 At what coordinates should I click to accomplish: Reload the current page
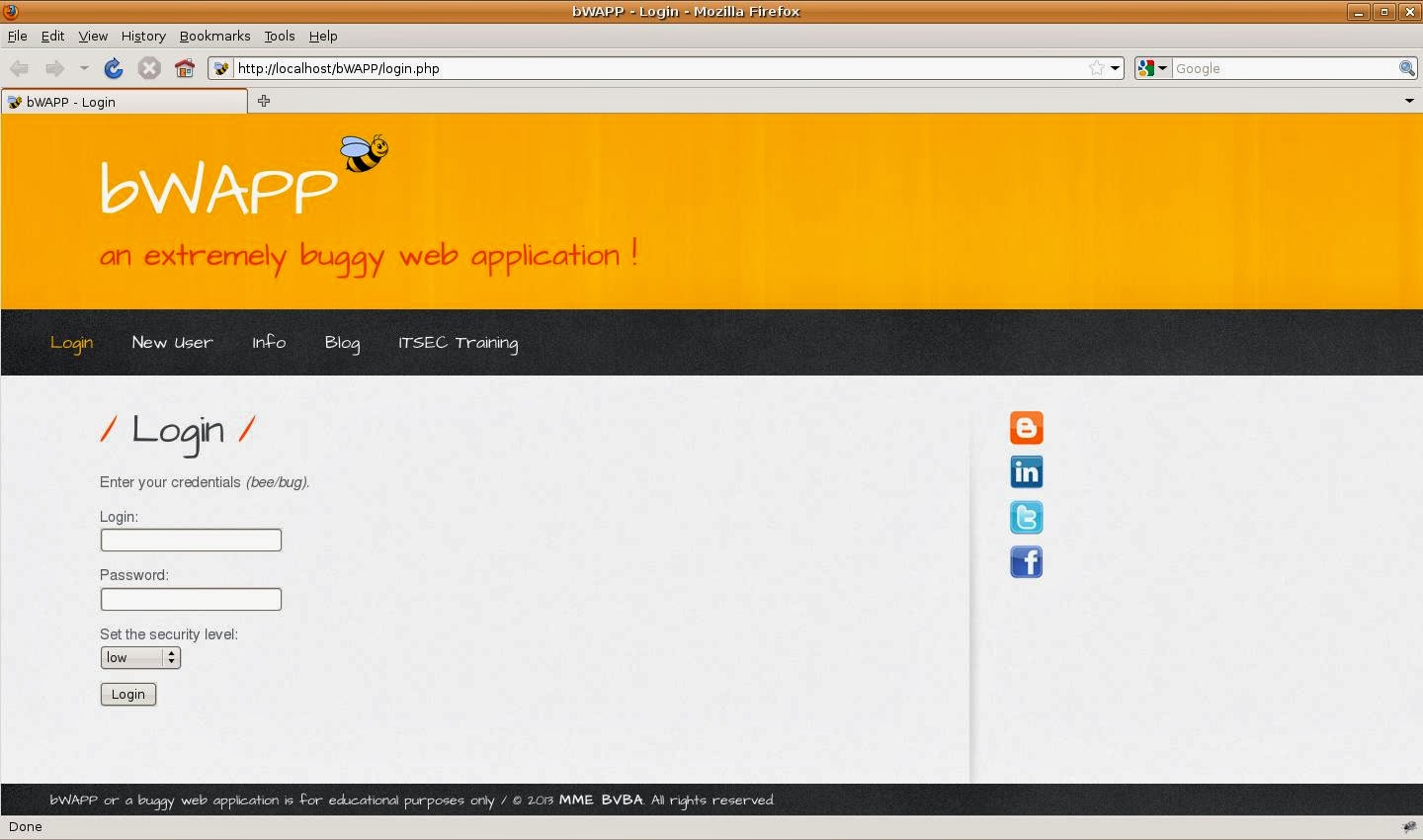pyautogui.click(x=113, y=68)
